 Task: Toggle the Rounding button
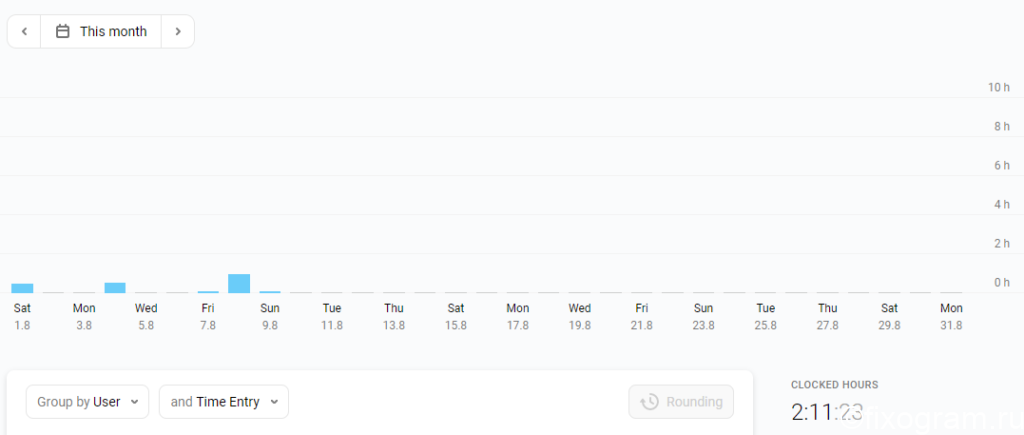tap(681, 402)
